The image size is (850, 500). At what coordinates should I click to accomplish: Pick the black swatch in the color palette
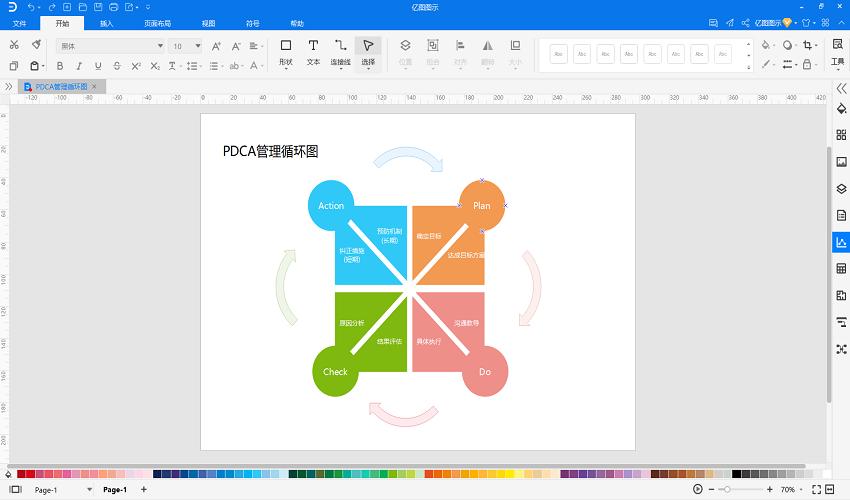pos(736,474)
